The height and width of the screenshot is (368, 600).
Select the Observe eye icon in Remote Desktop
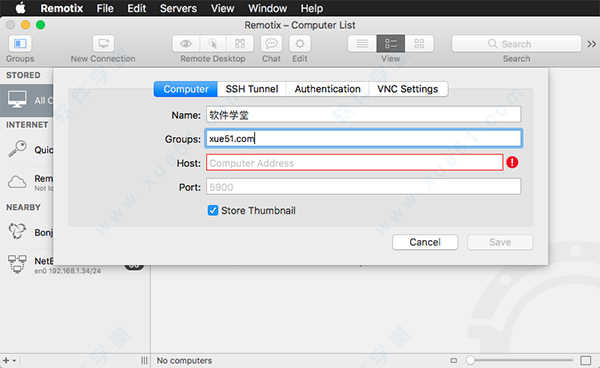click(186, 44)
